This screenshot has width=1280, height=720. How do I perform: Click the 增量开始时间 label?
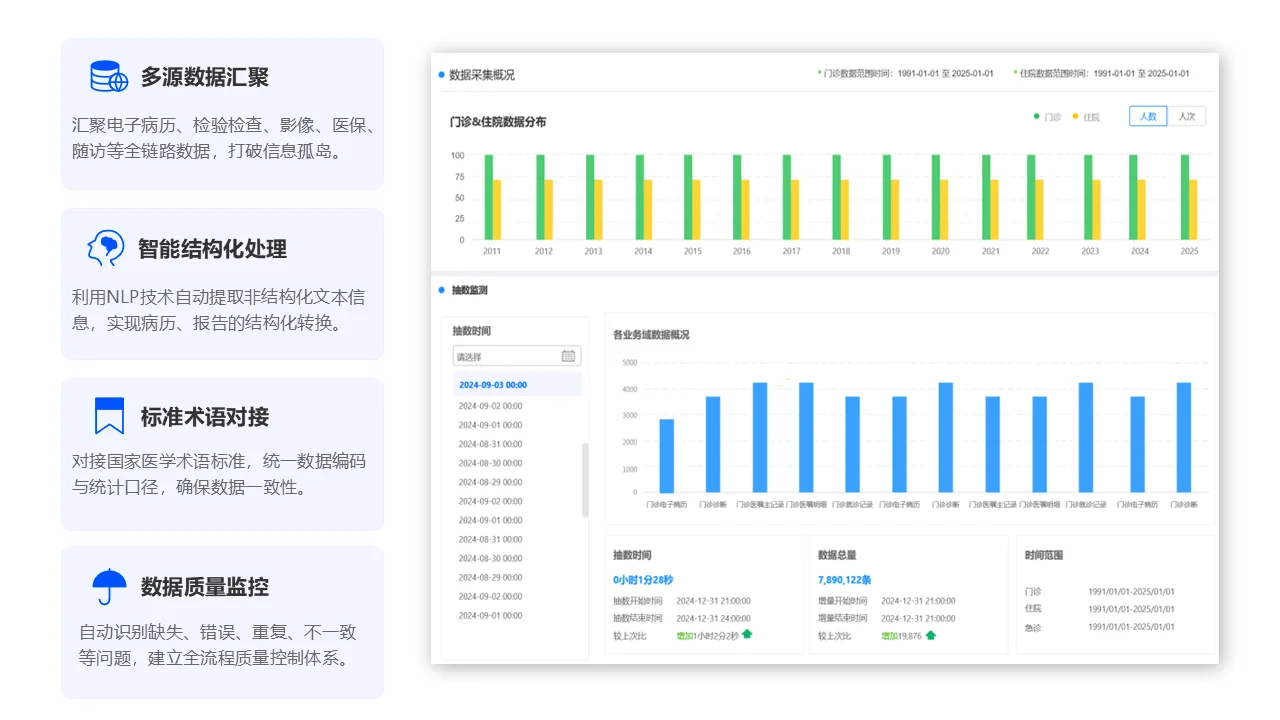pos(843,601)
